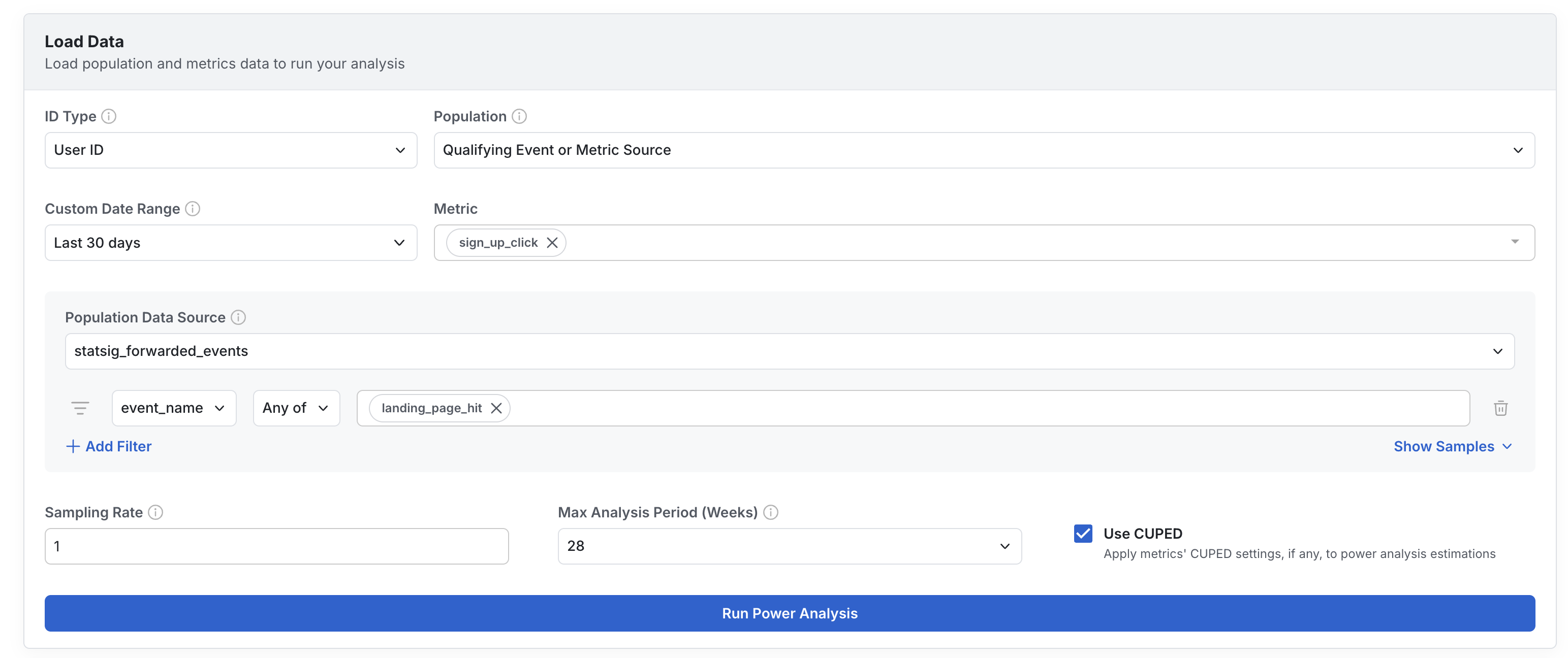Click the Sampling Rate info icon

point(156,512)
